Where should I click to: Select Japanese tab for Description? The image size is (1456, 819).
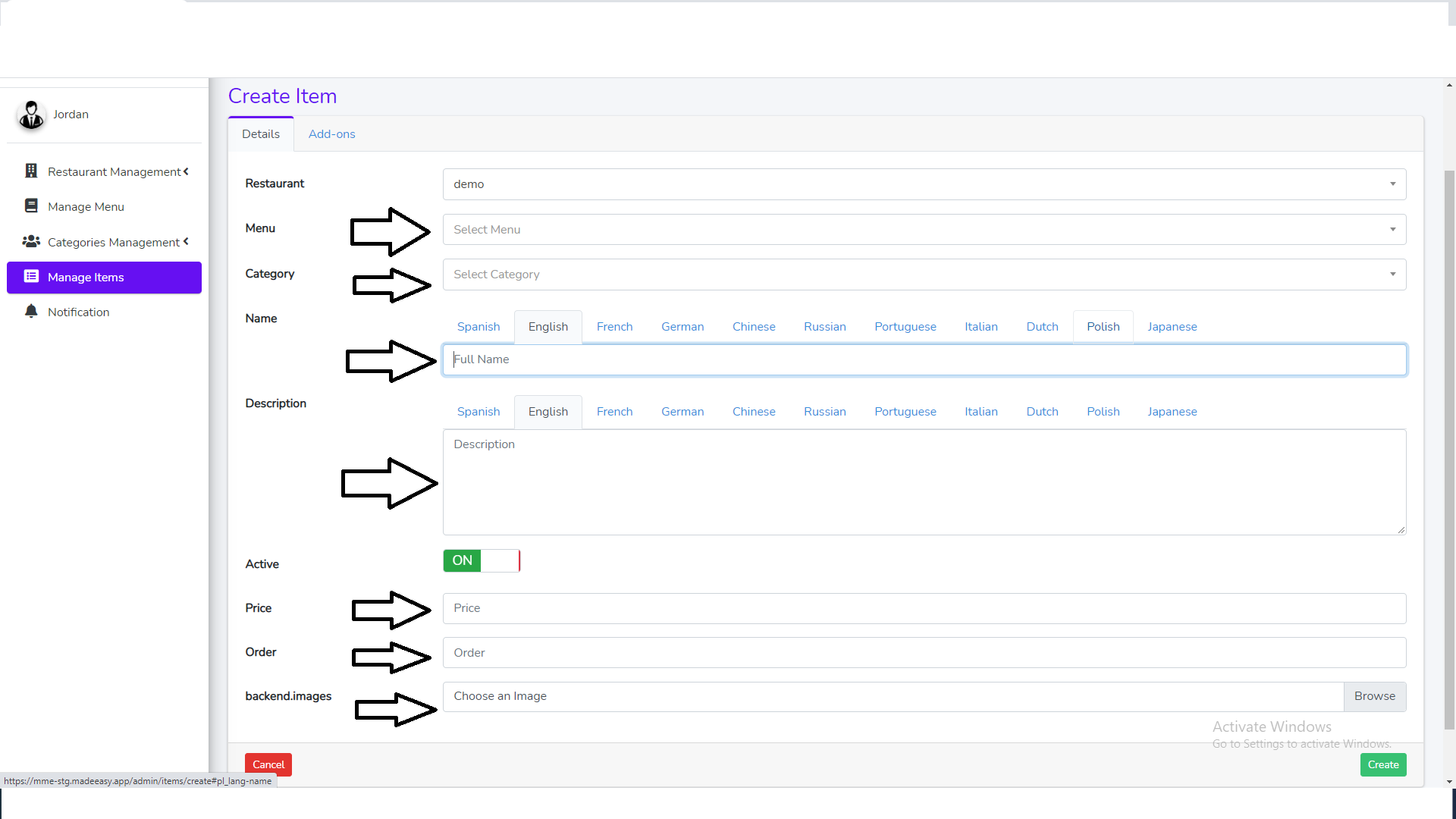coord(1172,412)
